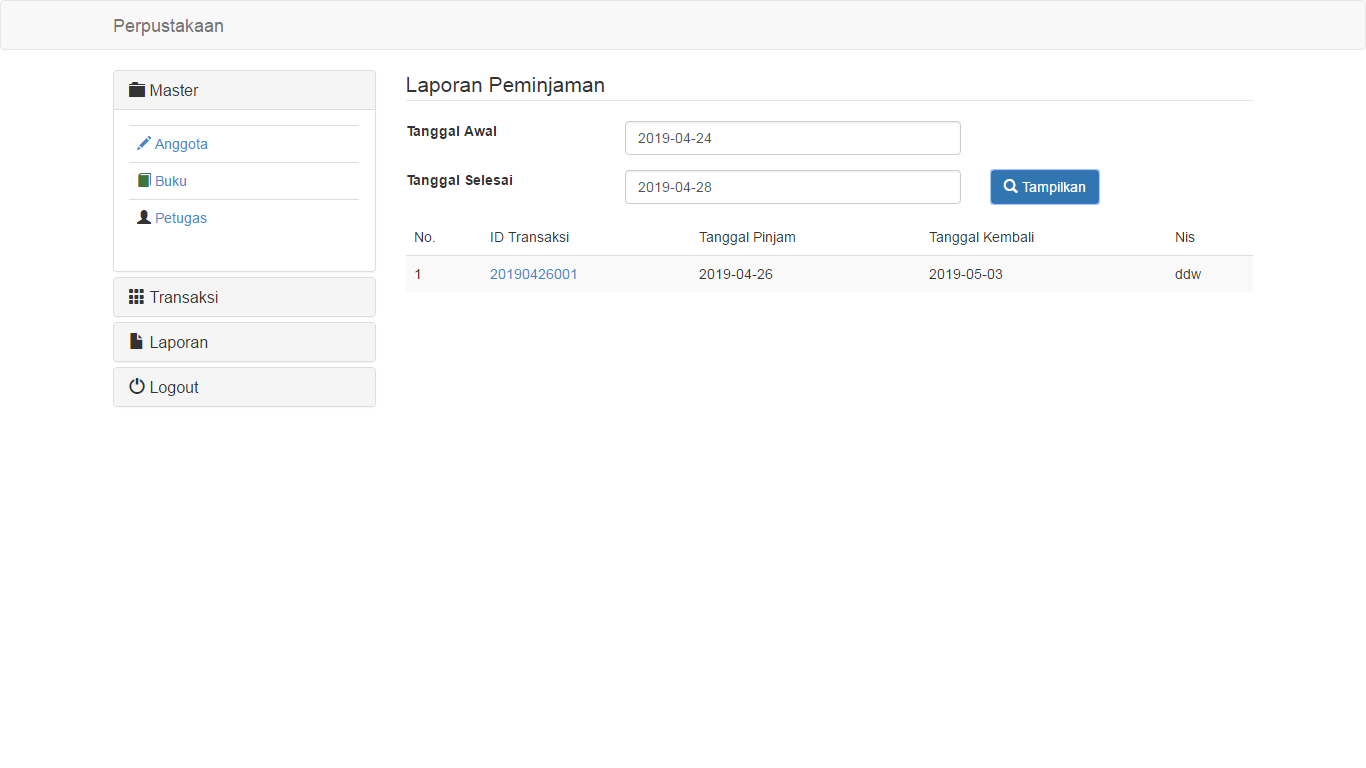
Task: Focus the Tanggal Awal date field
Action: click(792, 138)
